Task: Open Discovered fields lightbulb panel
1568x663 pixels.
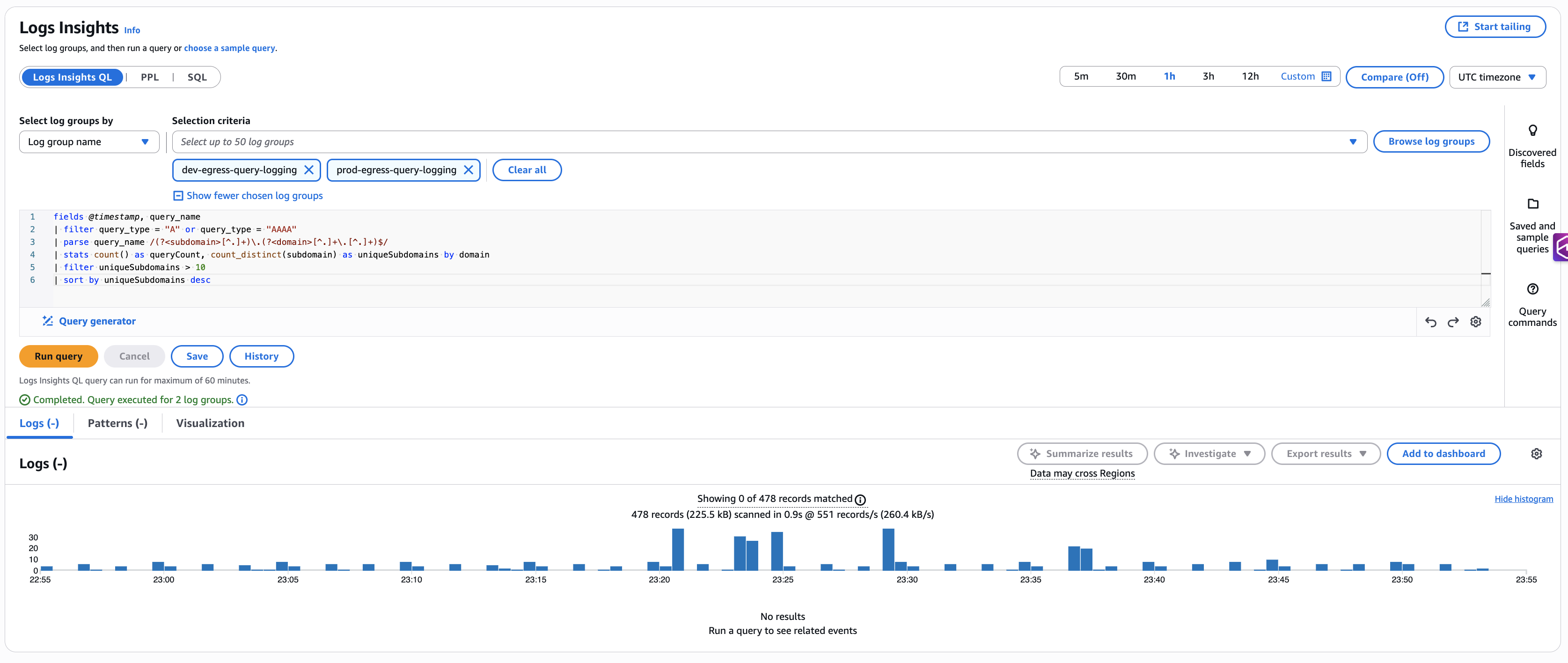Action: pos(1532,131)
